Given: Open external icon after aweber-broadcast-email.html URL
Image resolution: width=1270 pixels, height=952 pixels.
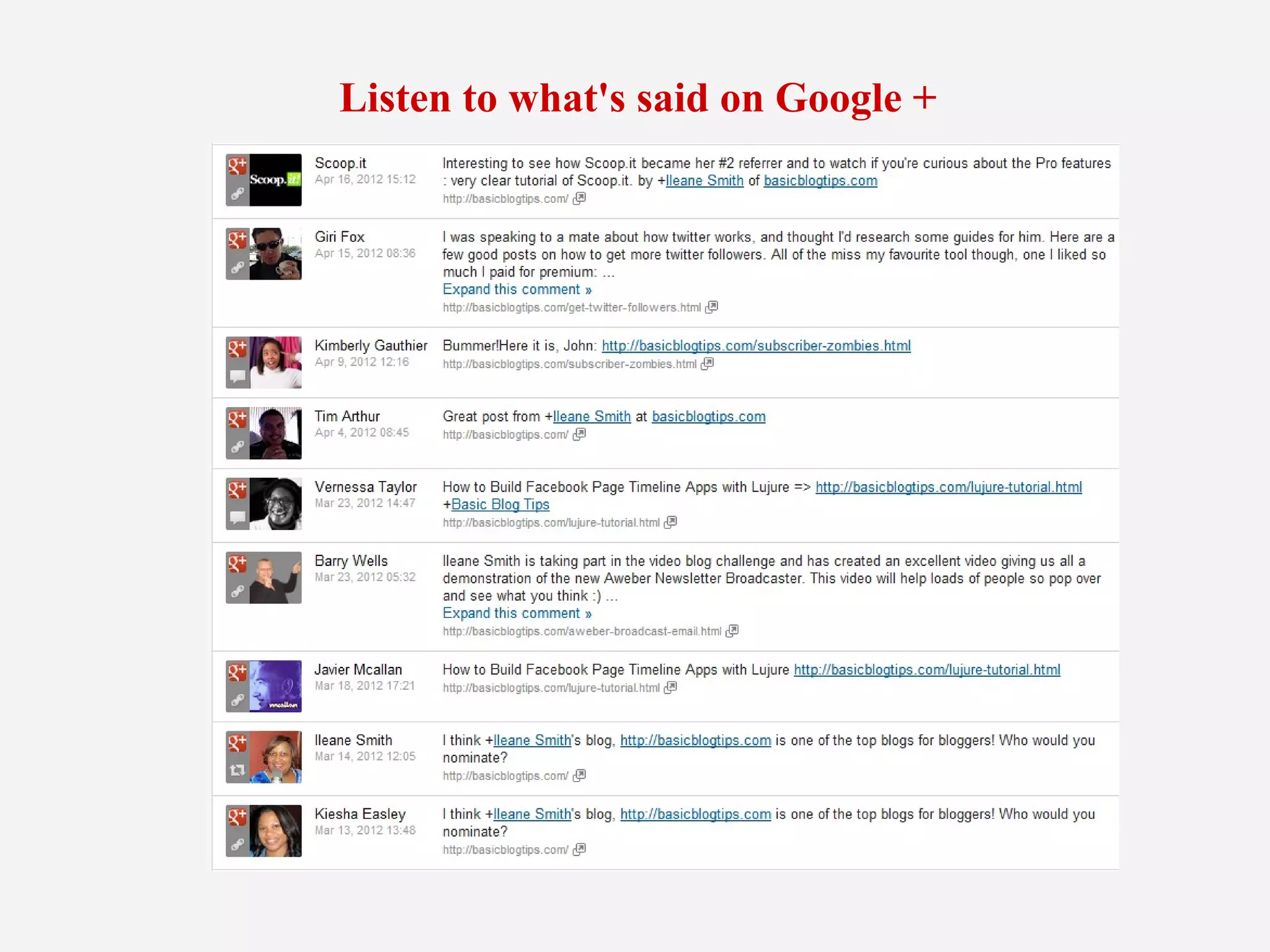Looking at the screenshot, I should coord(732,631).
